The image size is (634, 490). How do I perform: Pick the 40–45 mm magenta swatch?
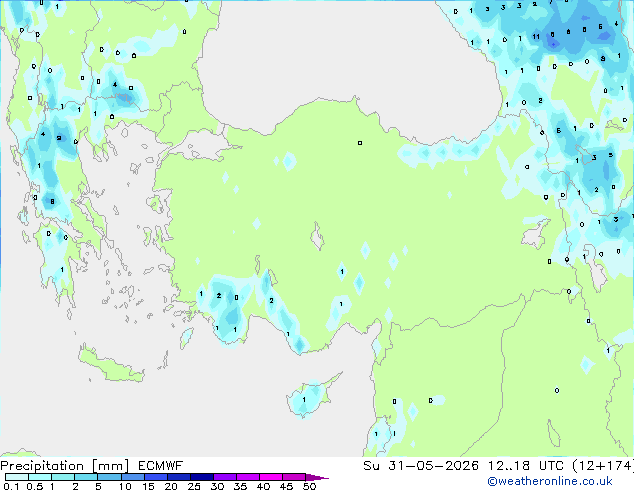pos(271,477)
